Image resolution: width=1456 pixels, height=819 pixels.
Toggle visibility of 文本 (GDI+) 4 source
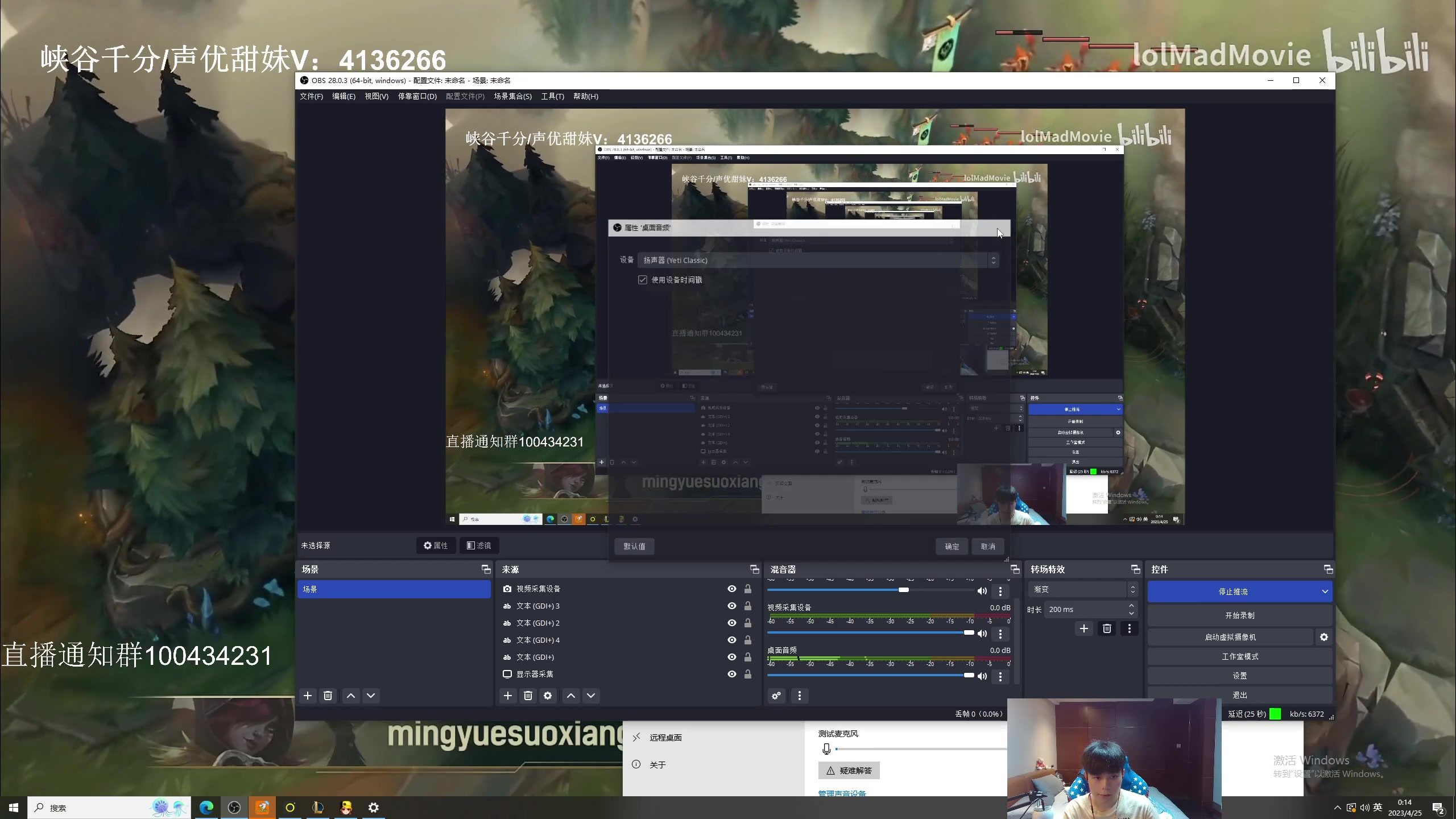coord(732,640)
